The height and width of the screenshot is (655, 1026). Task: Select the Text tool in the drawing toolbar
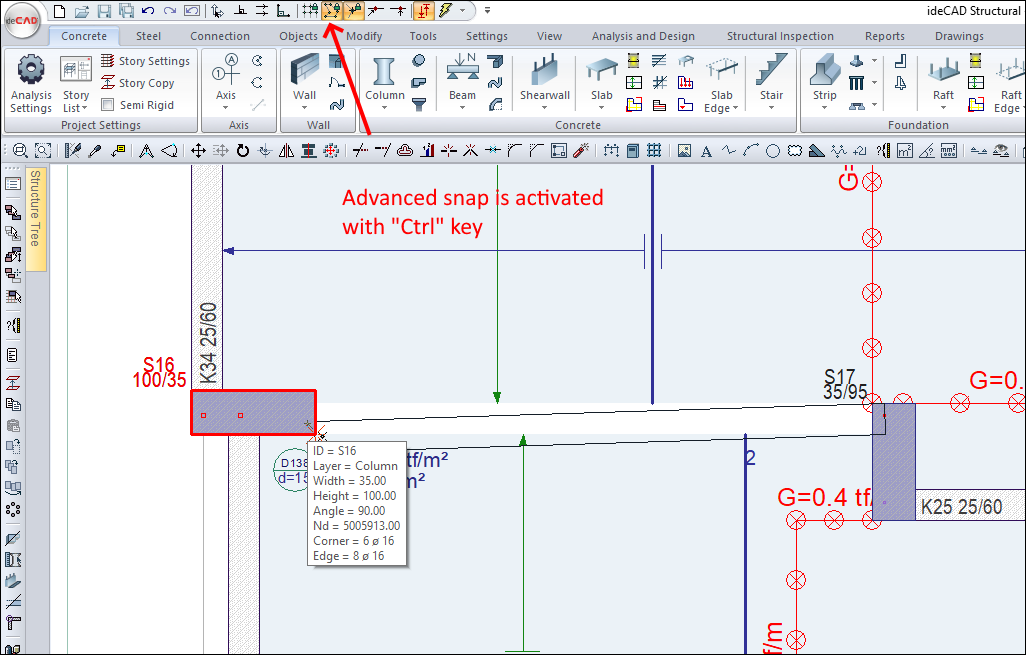click(706, 151)
